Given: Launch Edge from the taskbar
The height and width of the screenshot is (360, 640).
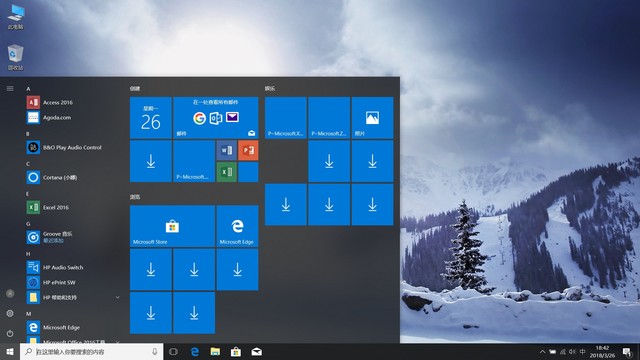Looking at the screenshot, I should point(195,351).
